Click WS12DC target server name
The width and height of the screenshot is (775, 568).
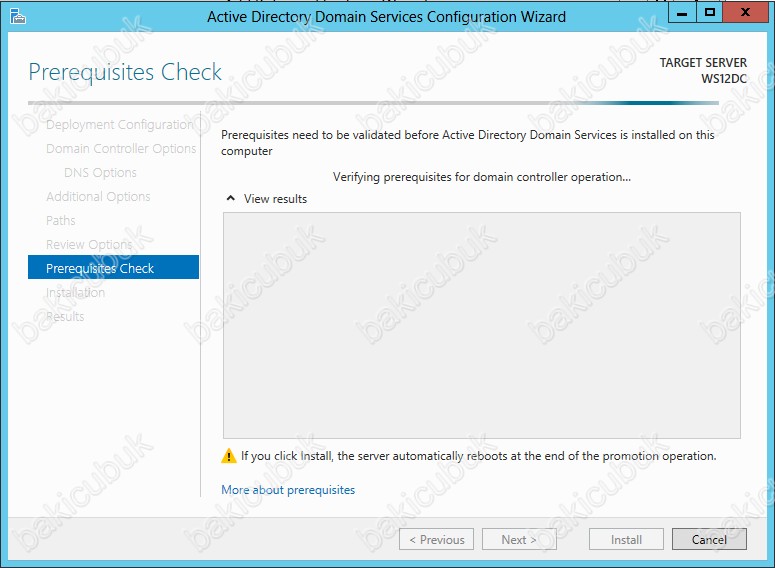coord(724,79)
